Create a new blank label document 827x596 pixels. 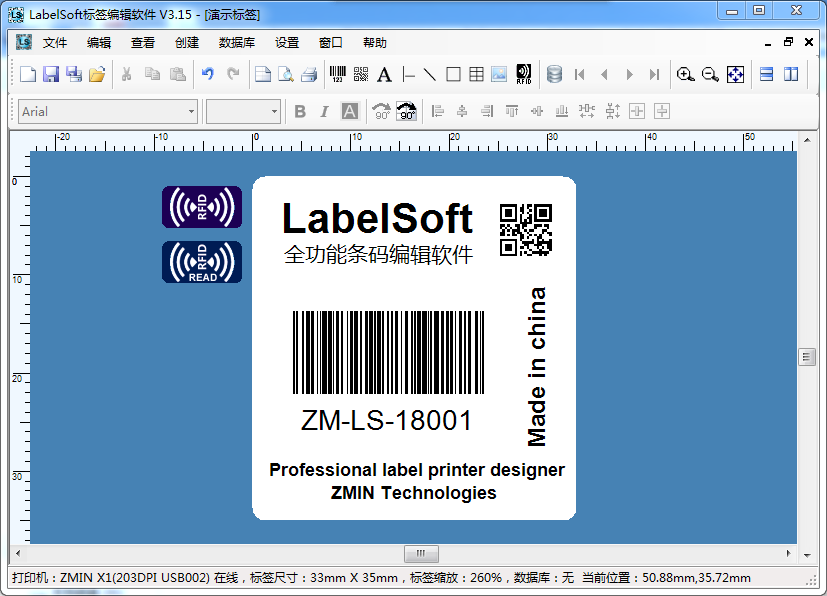[x=28, y=74]
